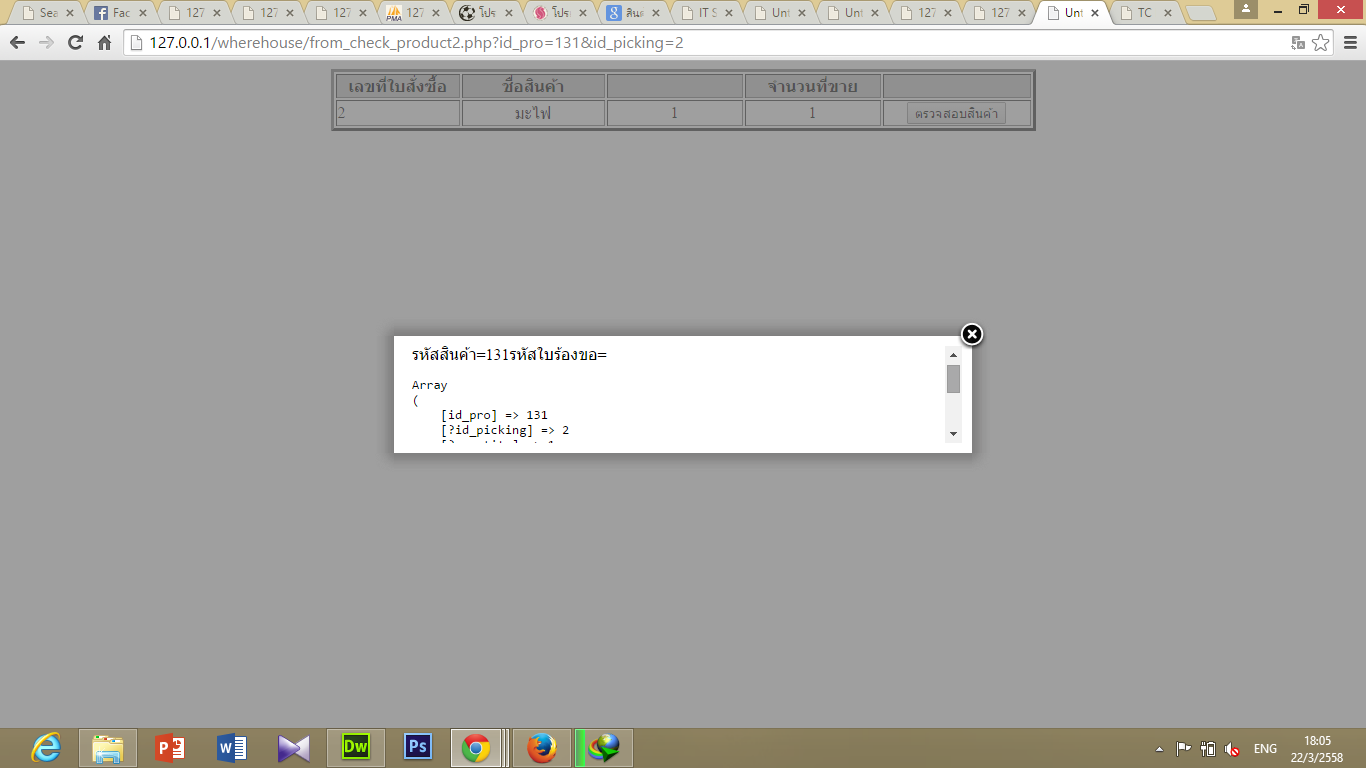The image size is (1366, 768).
Task: Check the battery power tray icon
Action: [x=1208, y=749]
